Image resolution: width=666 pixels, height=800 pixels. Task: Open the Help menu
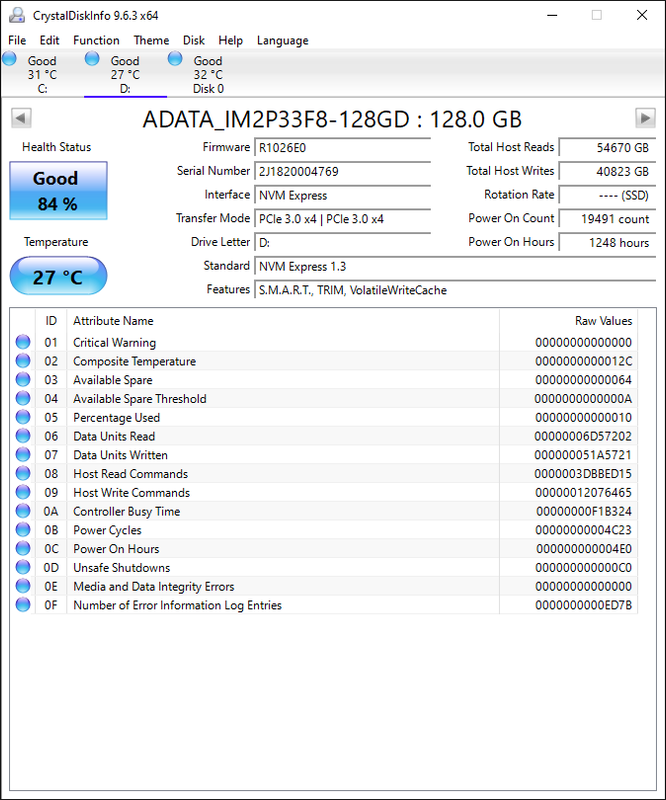tap(231, 40)
